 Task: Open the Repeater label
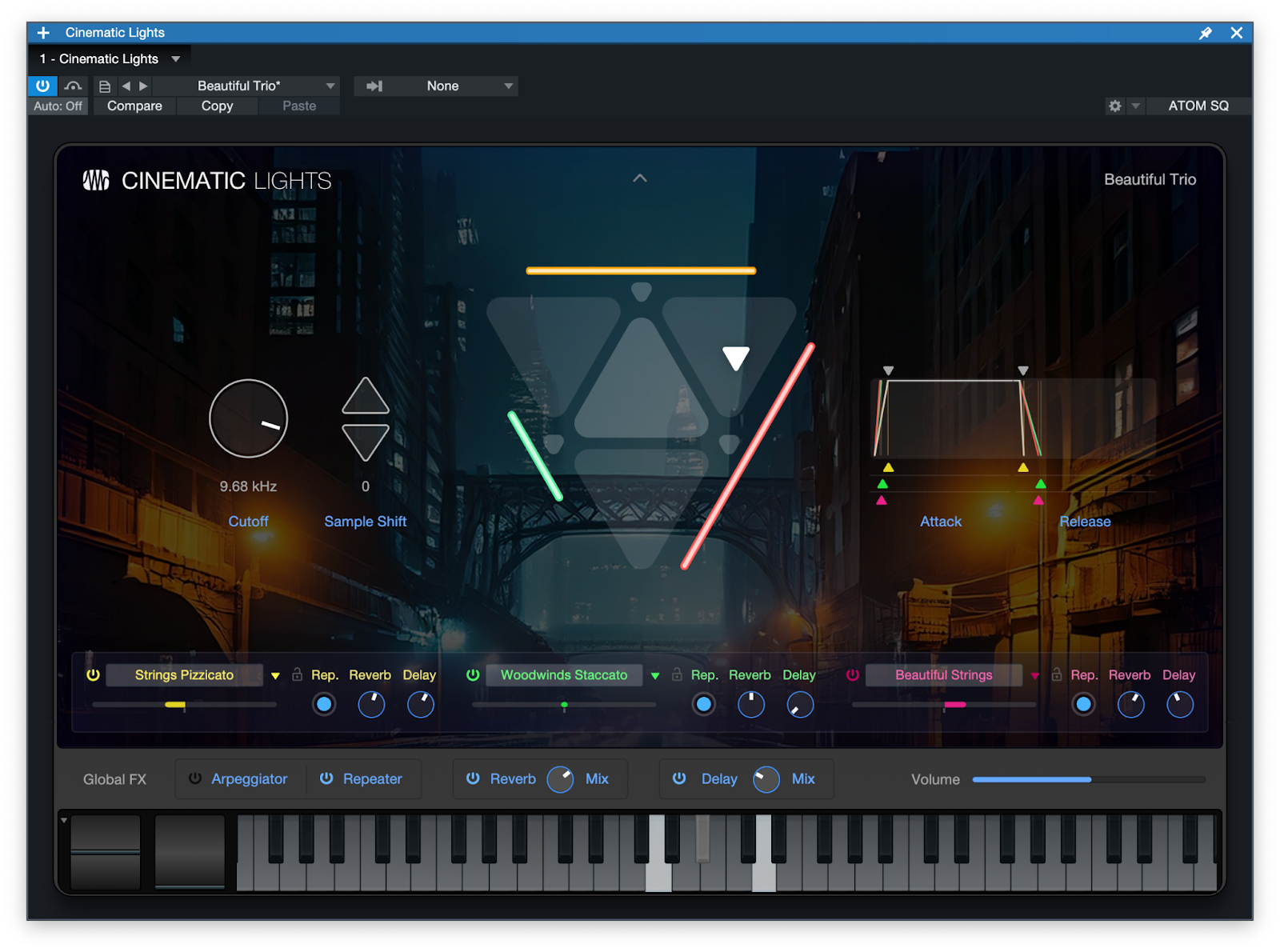click(373, 779)
